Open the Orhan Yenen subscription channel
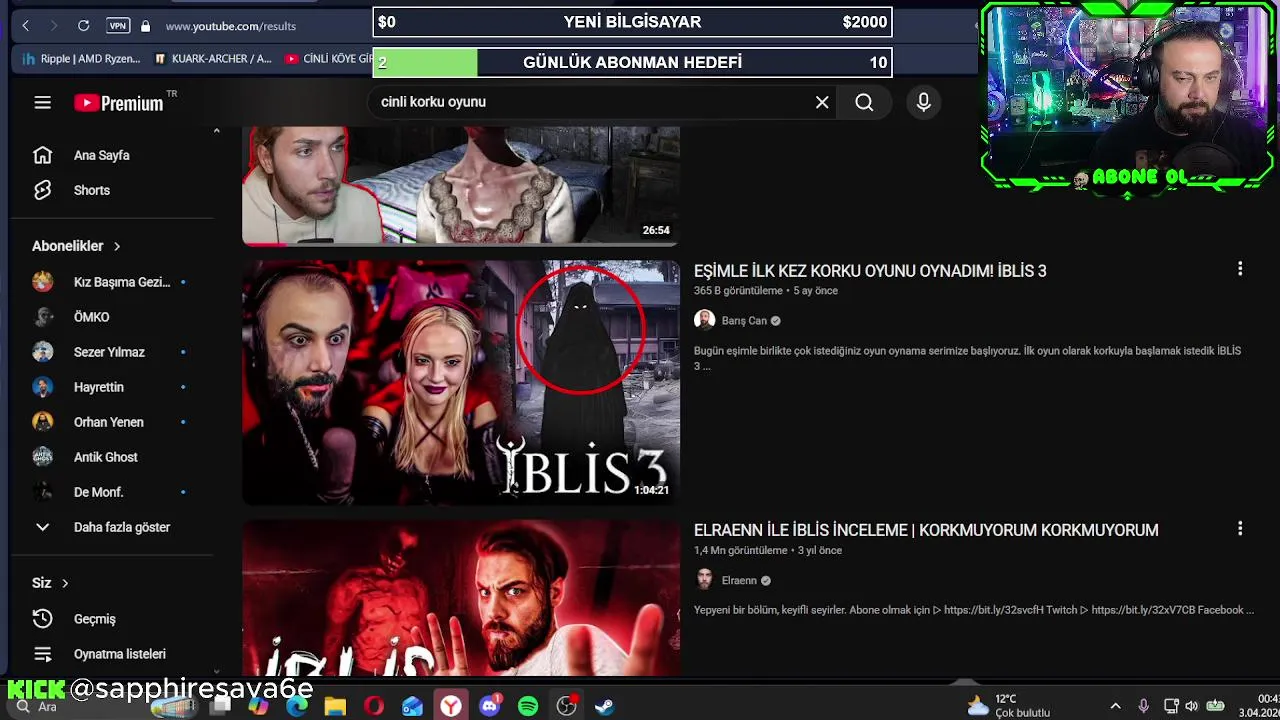 click(x=114, y=422)
